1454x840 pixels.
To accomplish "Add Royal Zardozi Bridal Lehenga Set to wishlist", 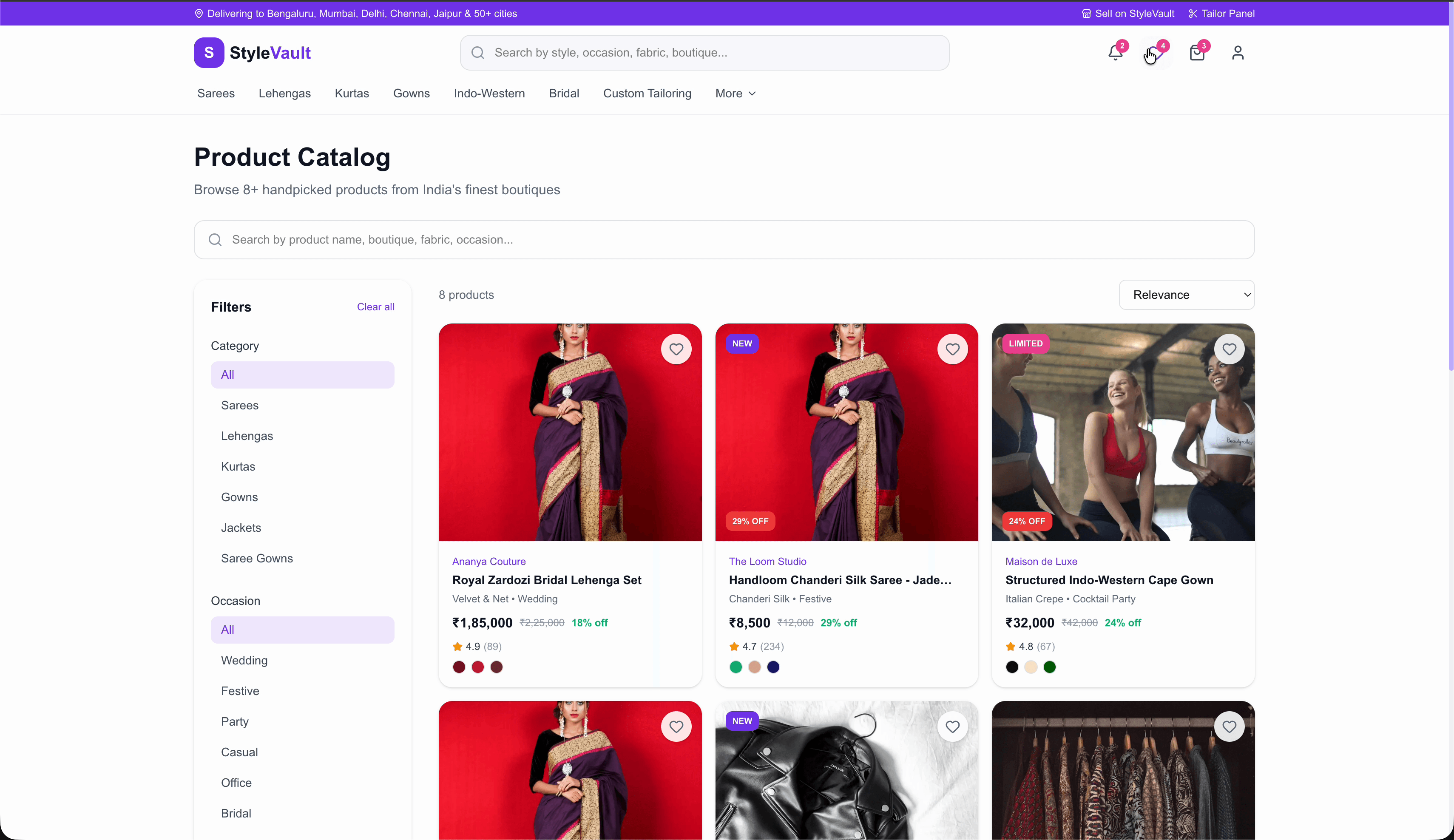I will tap(676, 349).
